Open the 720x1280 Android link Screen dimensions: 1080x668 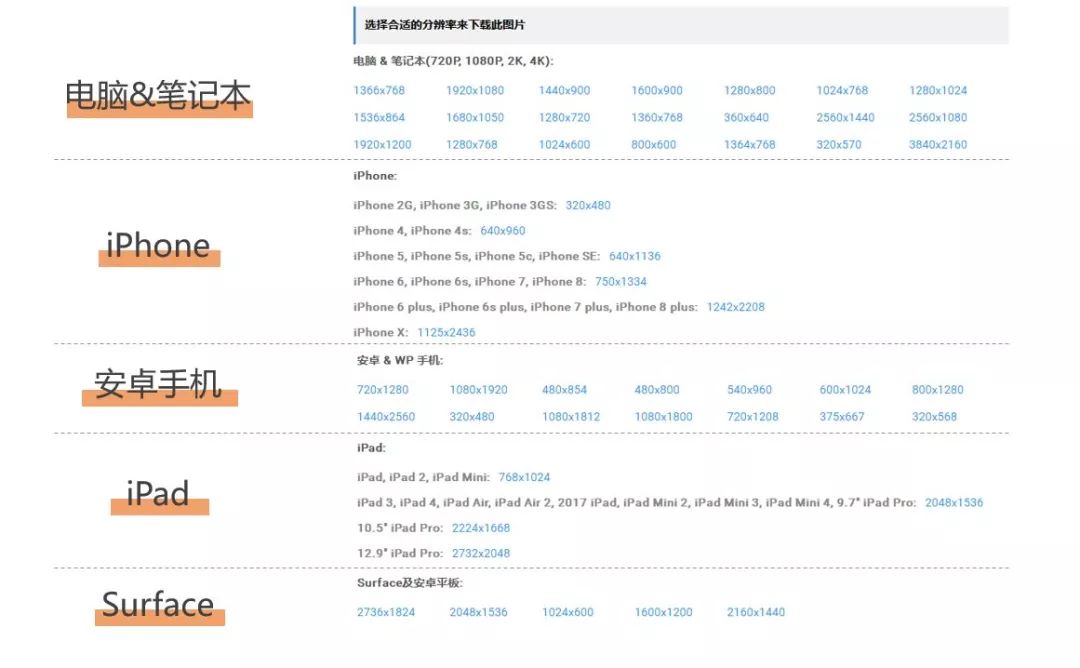pyautogui.click(x=382, y=390)
